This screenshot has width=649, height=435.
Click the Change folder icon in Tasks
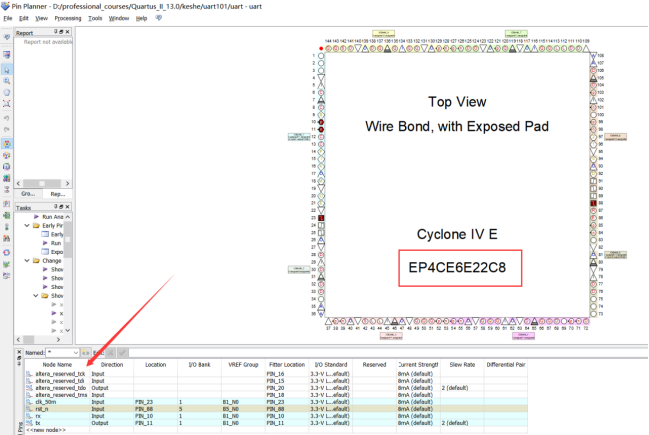(x=36, y=261)
